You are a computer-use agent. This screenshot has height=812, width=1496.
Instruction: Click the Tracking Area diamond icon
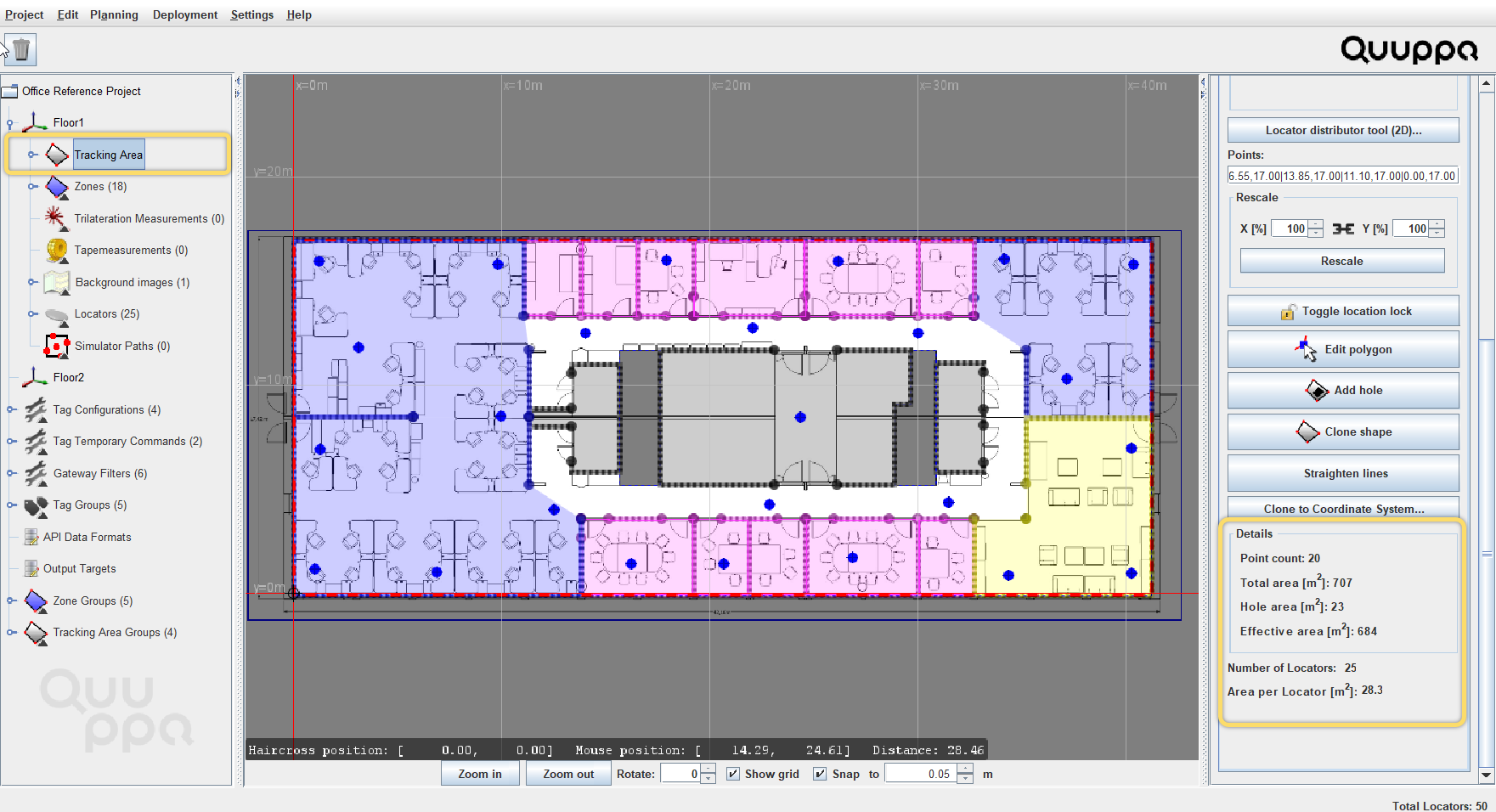tap(57, 155)
